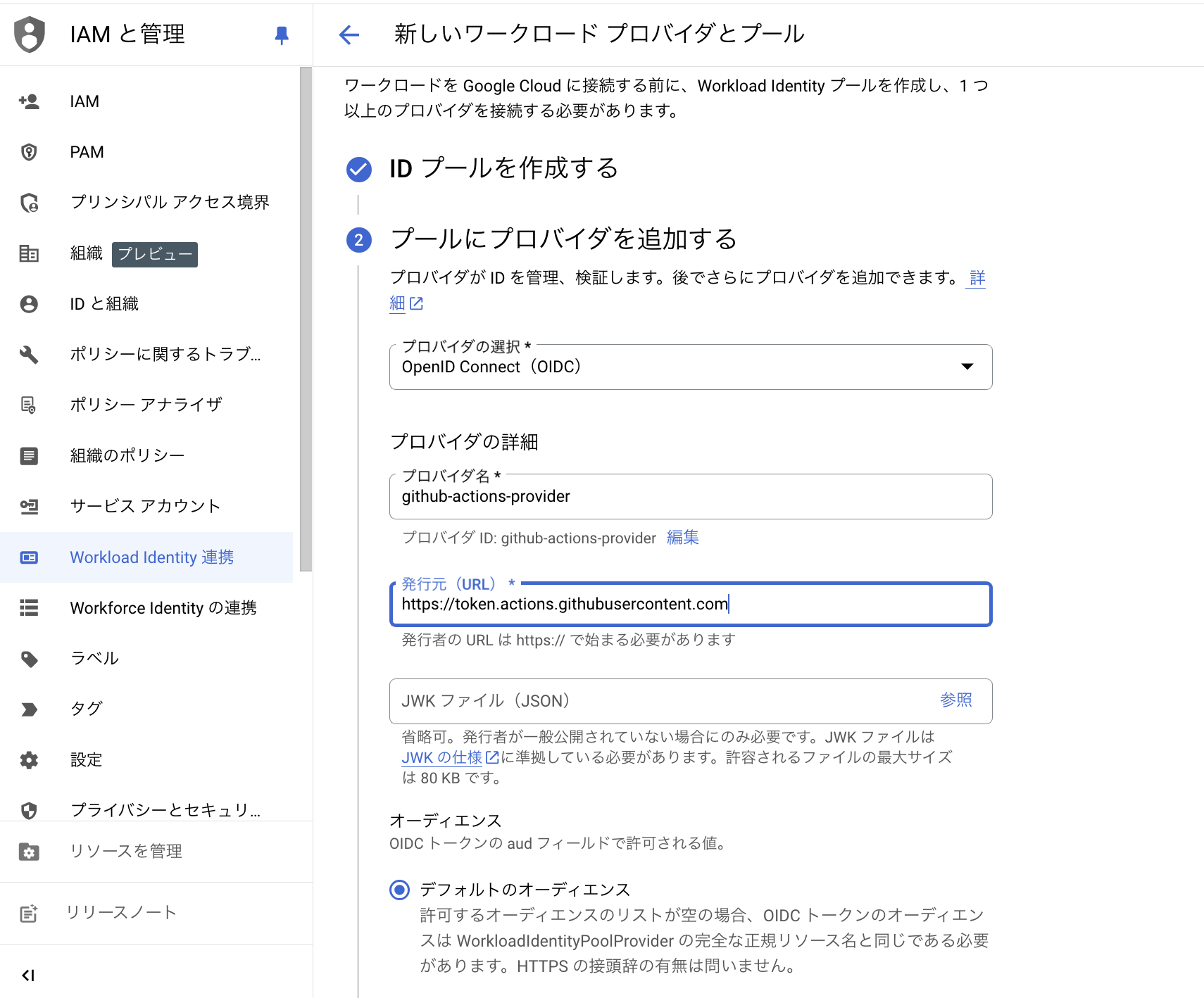1204x998 pixels.
Task: Click the 発行元 (URL) input field
Action: [x=691, y=604]
